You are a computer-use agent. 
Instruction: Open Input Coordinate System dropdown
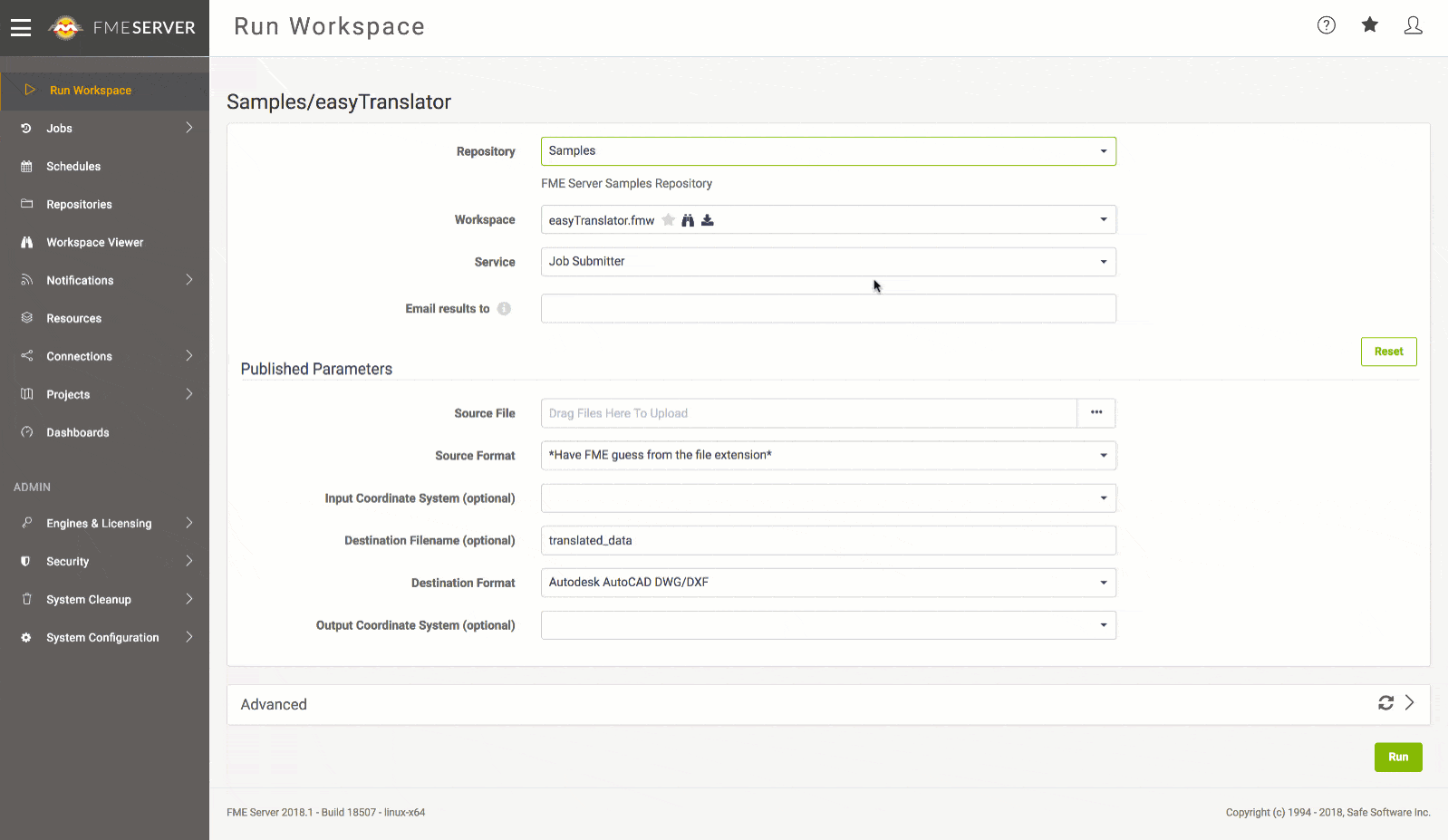(x=828, y=498)
